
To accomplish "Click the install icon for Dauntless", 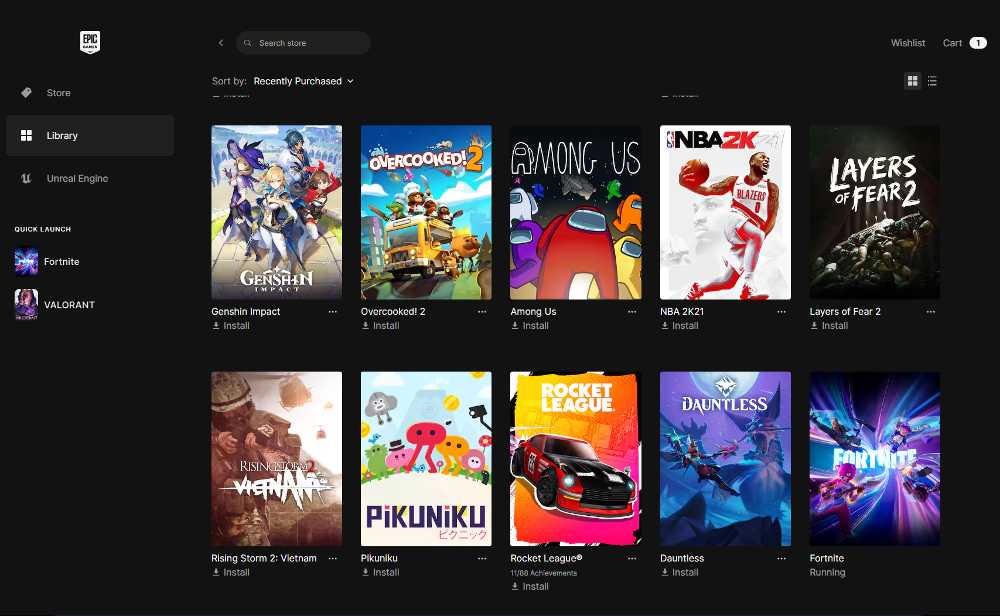I will point(666,573).
